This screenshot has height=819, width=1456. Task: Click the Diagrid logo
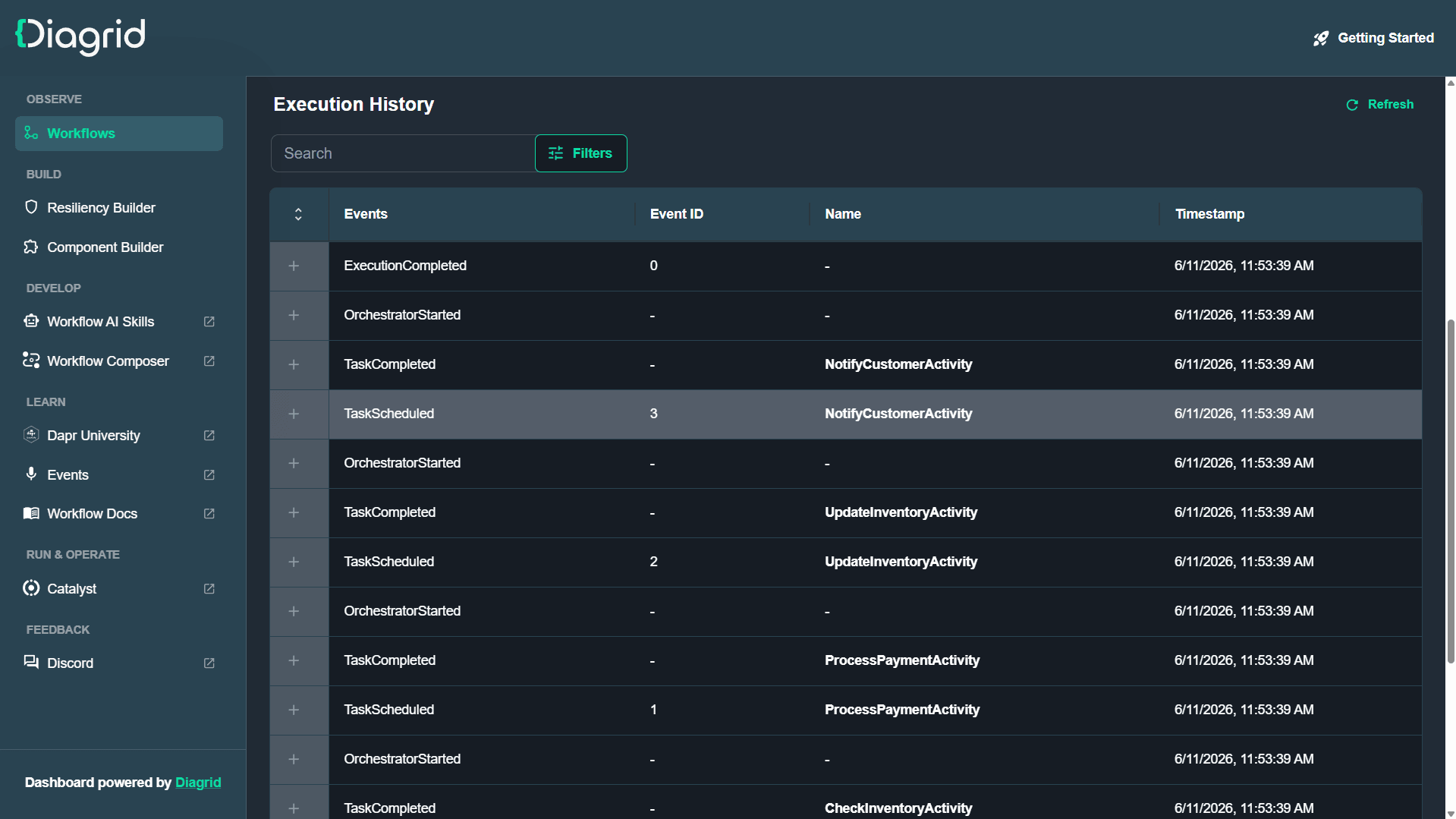coord(80,36)
